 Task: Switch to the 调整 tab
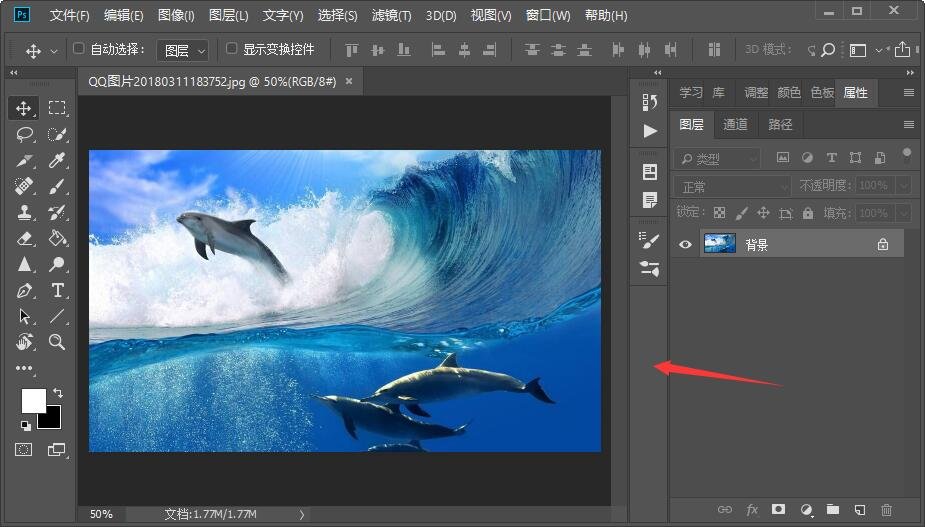[x=756, y=93]
